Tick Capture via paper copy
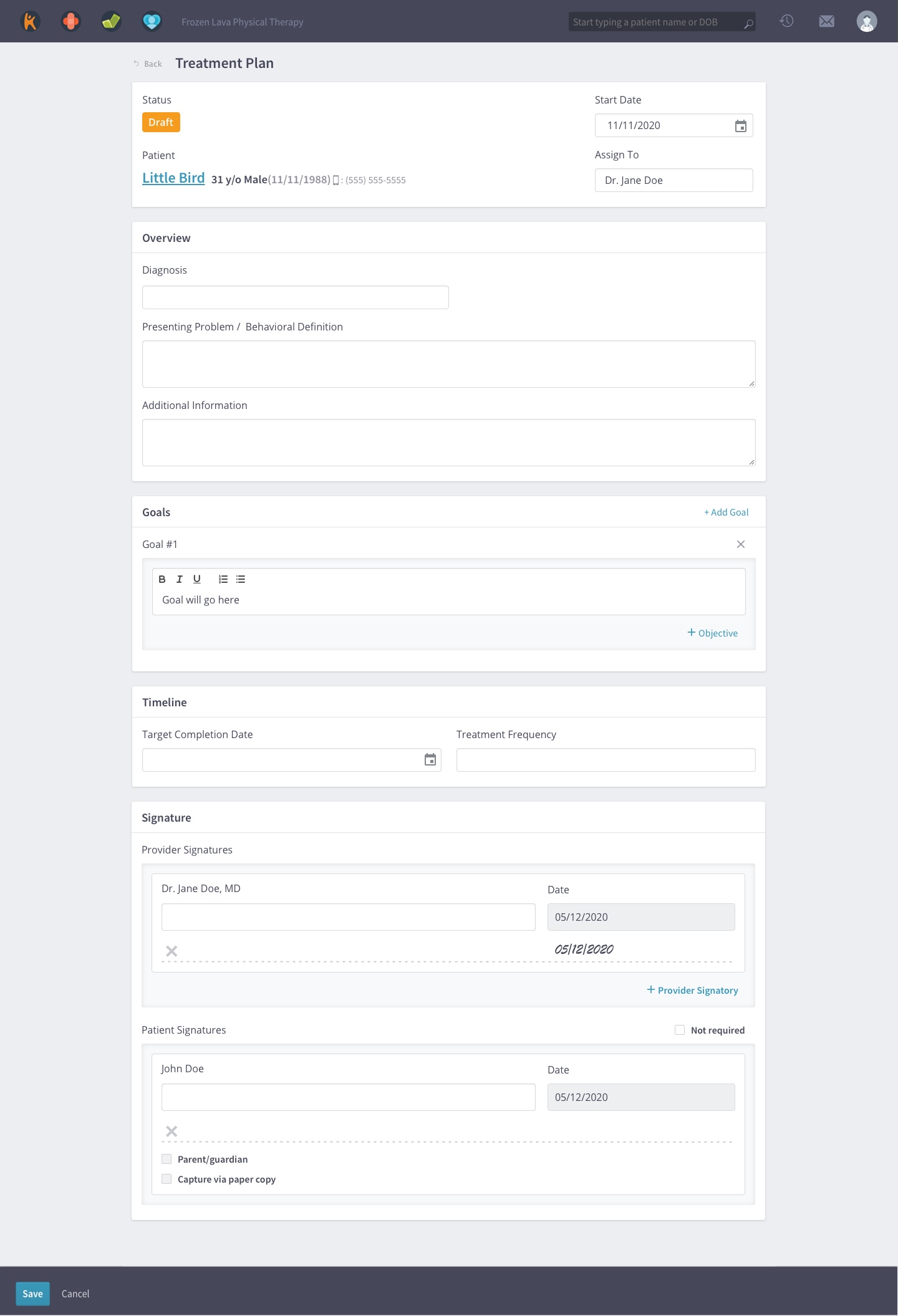This screenshot has height=1316, width=898. click(167, 1179)
